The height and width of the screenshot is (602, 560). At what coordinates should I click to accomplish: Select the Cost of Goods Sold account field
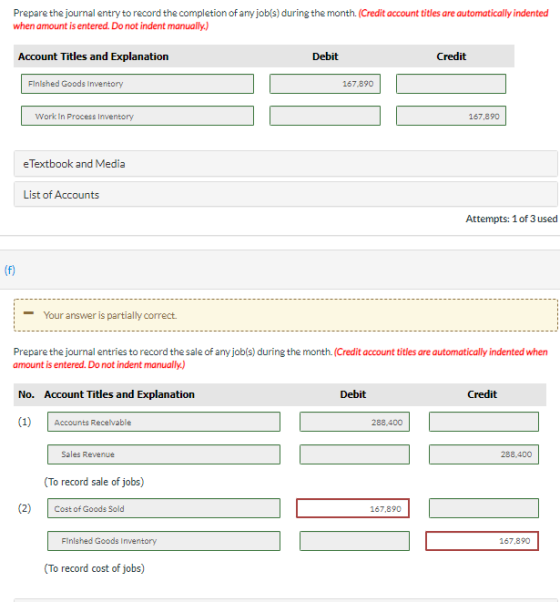[x=164, y=508]
